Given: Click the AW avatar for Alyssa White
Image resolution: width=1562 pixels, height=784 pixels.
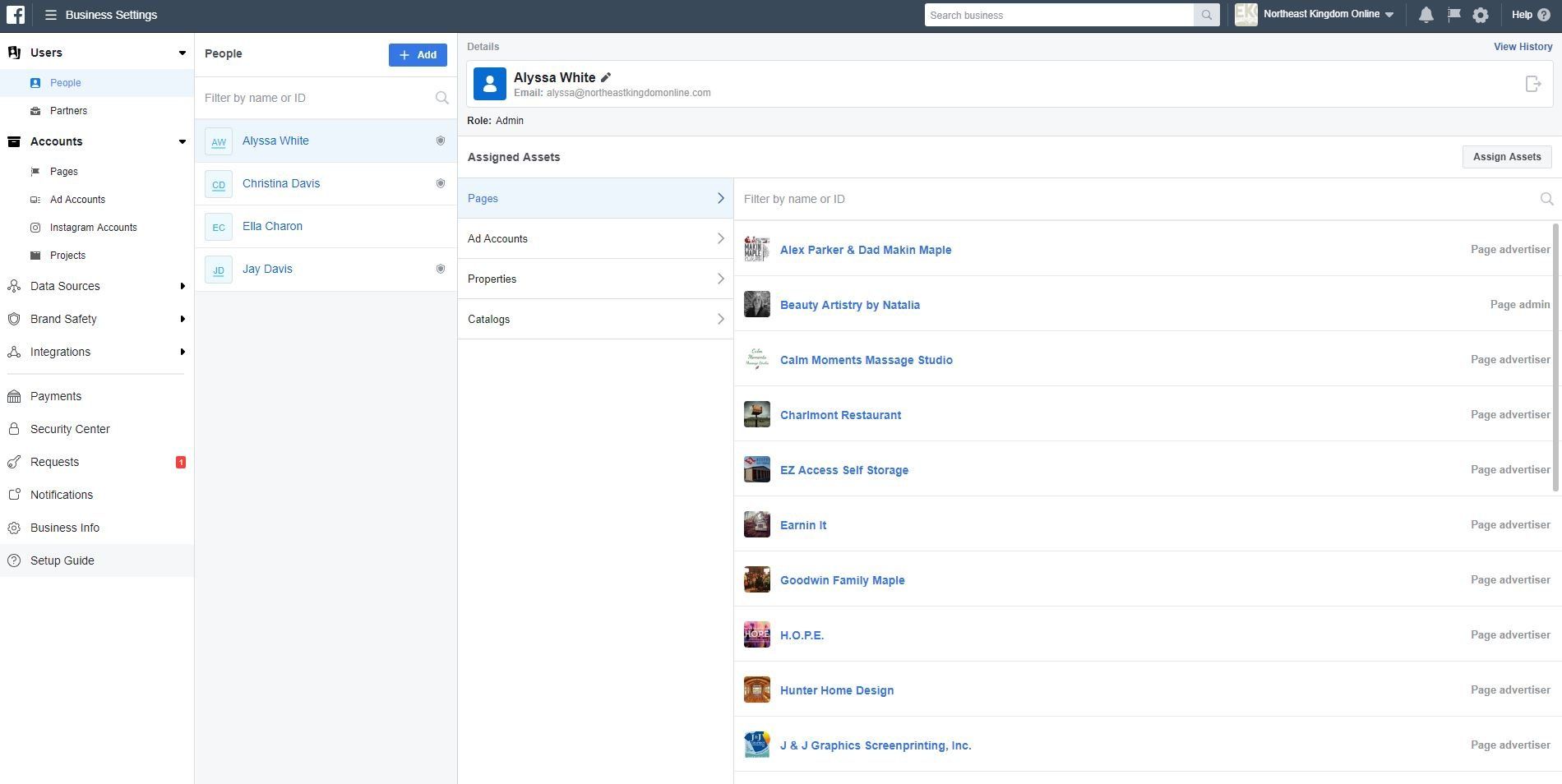Looking at the screenshot, I should pyautogui.click(x=219, y=141).
